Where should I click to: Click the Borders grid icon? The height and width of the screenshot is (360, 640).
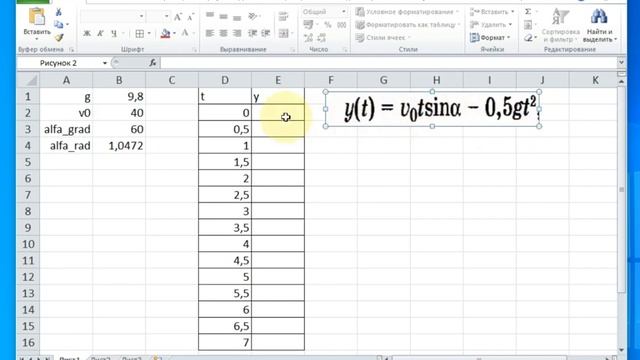[140, 33]
